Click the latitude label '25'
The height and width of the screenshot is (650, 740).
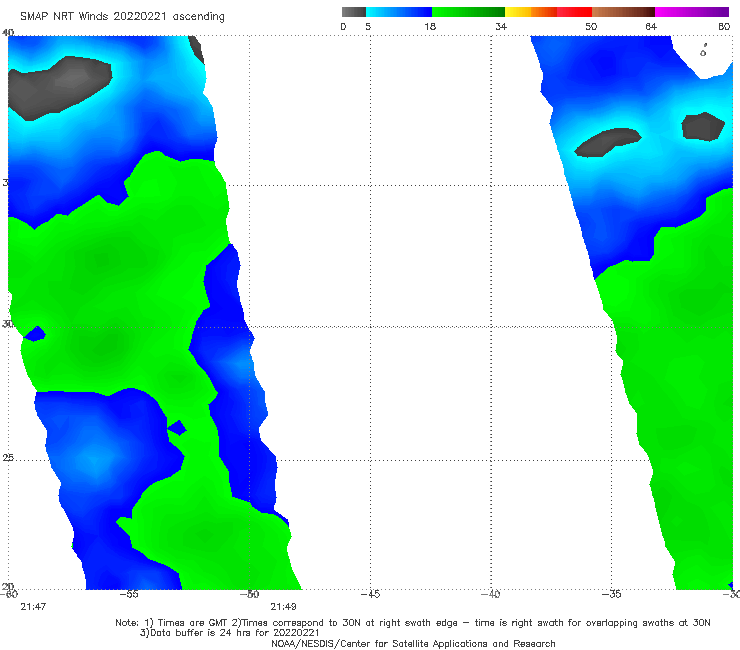coord(8,458)
